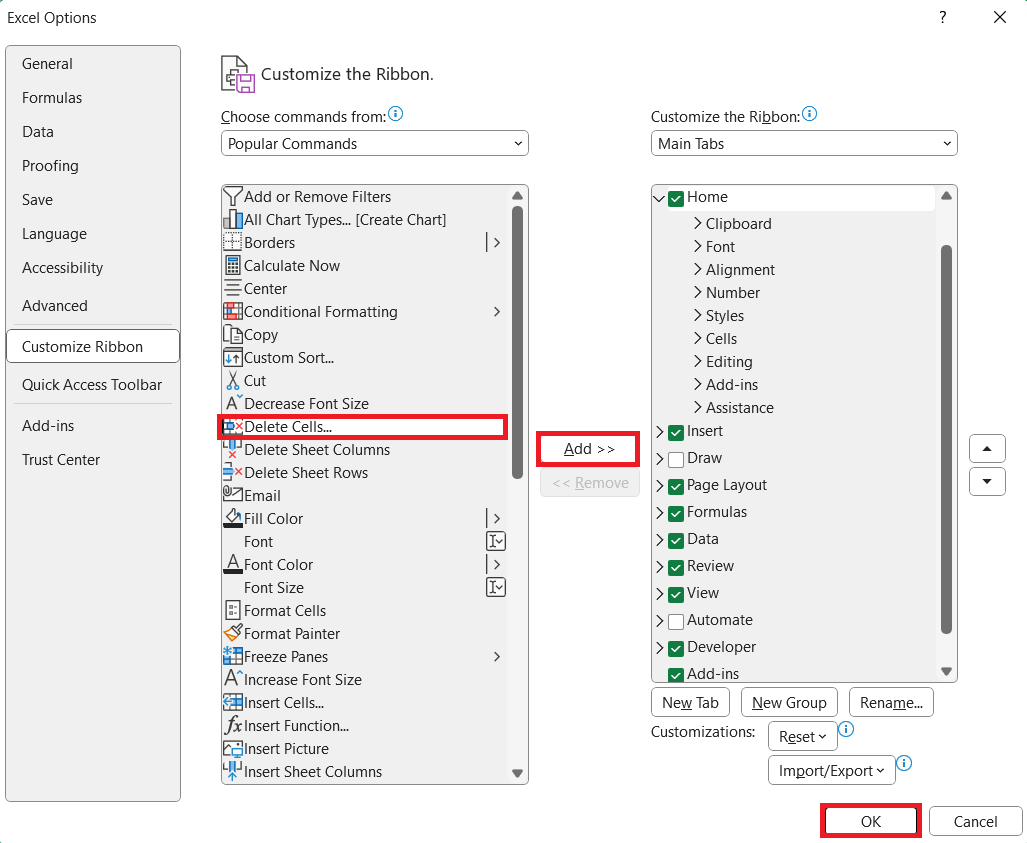Click the Delete Sheet Rows icon
The height and width of the screenshot is (843, 1027).
pyautogui.click(x=233, y=472)
